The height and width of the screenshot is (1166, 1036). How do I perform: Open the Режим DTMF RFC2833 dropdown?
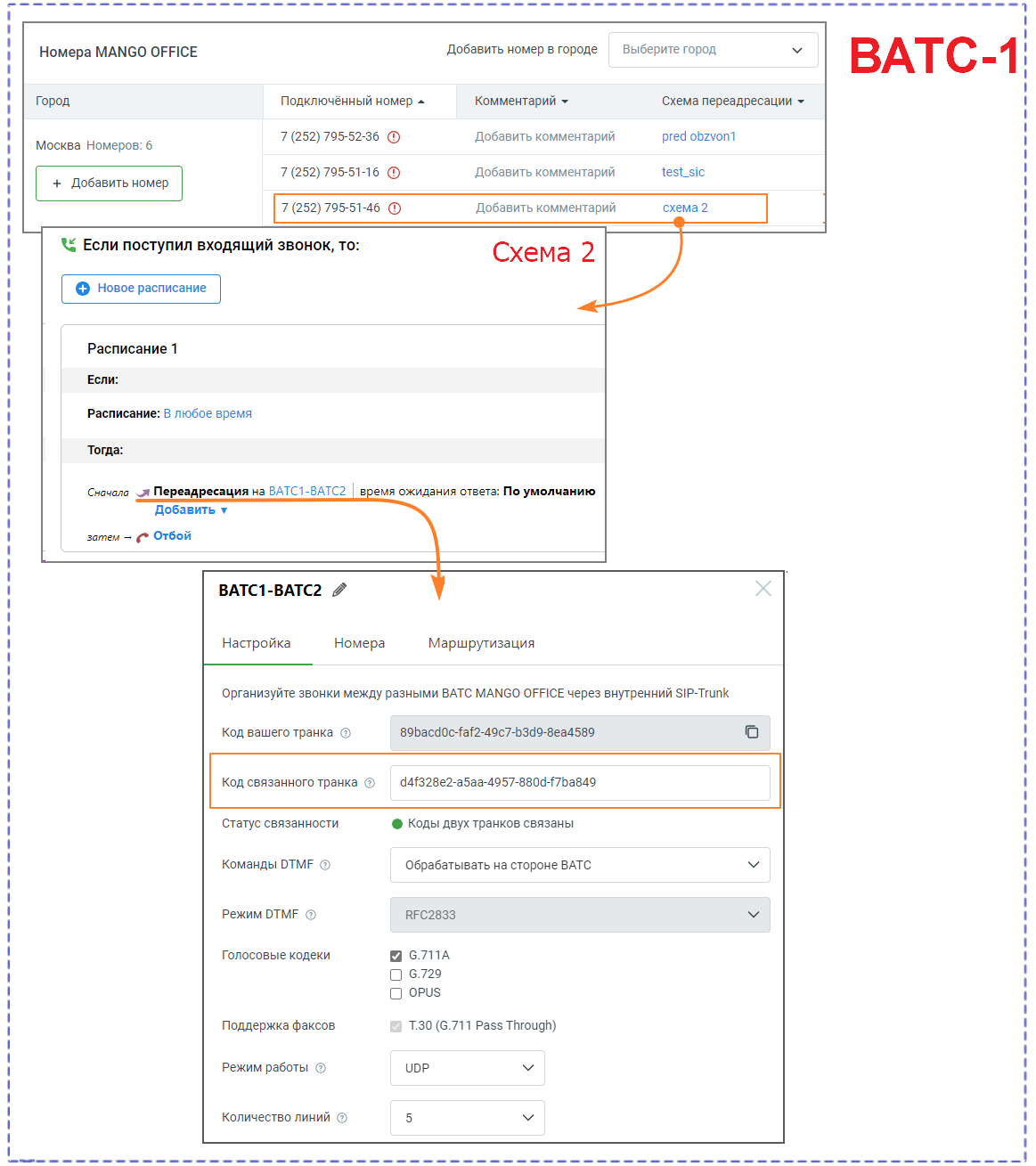[580, 915]
